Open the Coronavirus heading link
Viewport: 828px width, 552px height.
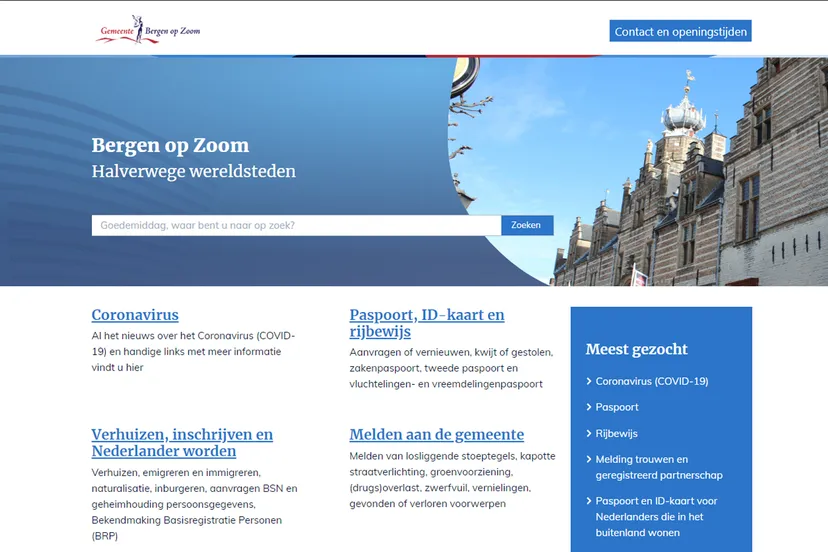[135, 315]
